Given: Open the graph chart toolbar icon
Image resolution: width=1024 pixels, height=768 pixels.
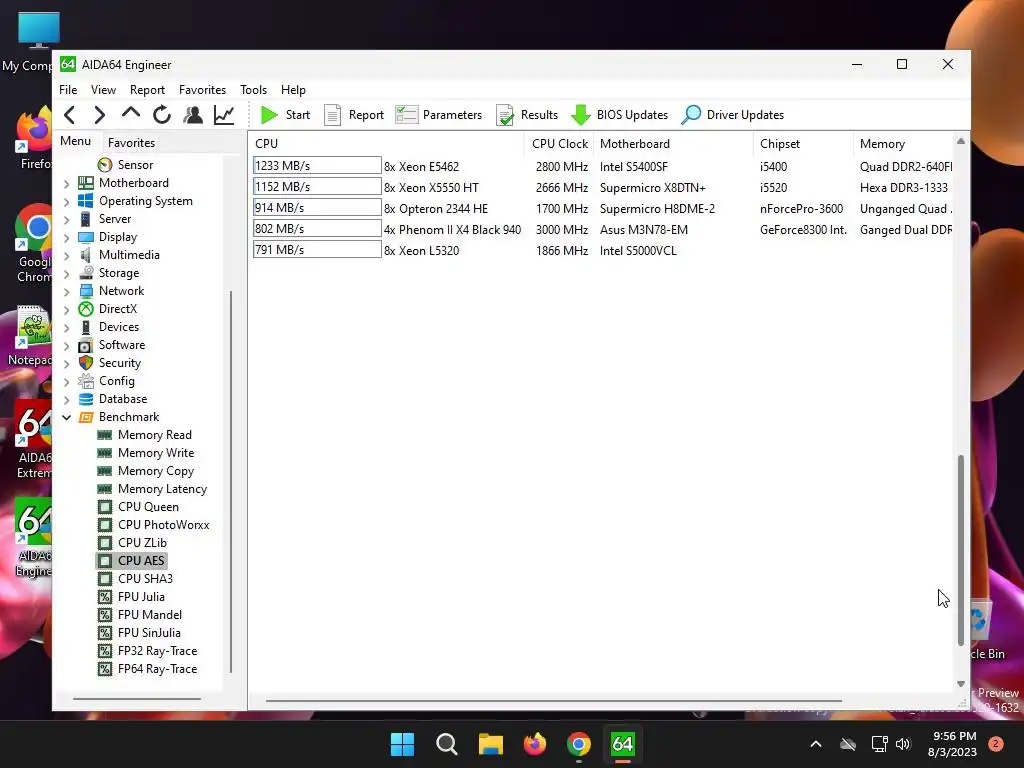Looking at the screenshot, I should pos(224,115).
